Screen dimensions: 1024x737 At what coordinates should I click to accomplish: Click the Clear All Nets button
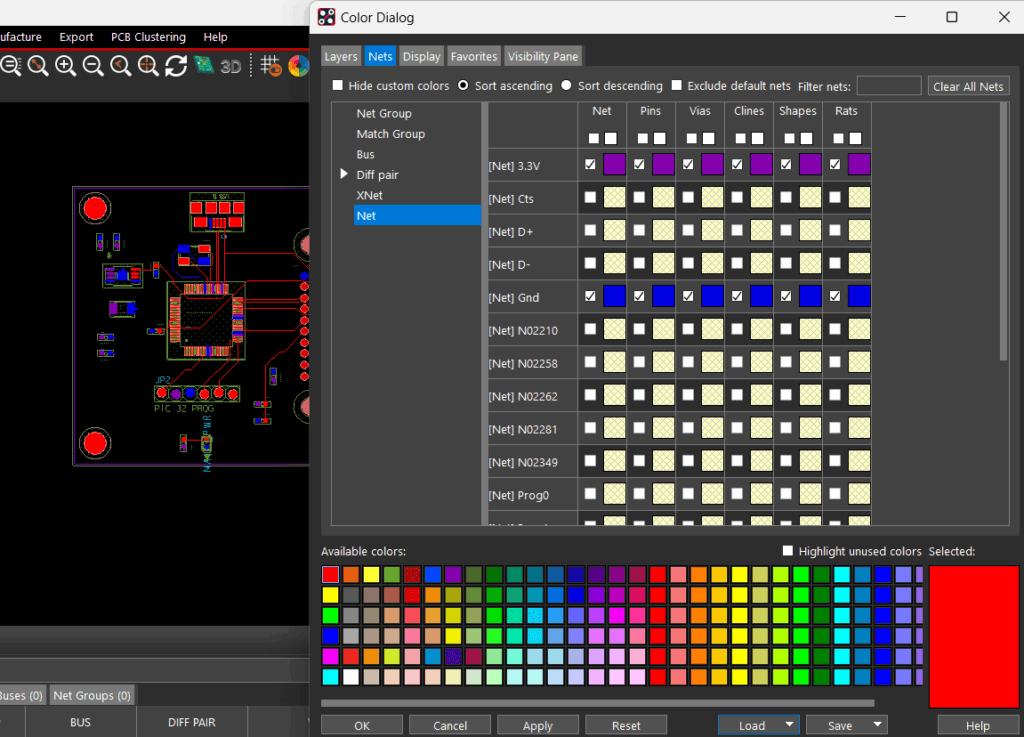click(967, 87)
